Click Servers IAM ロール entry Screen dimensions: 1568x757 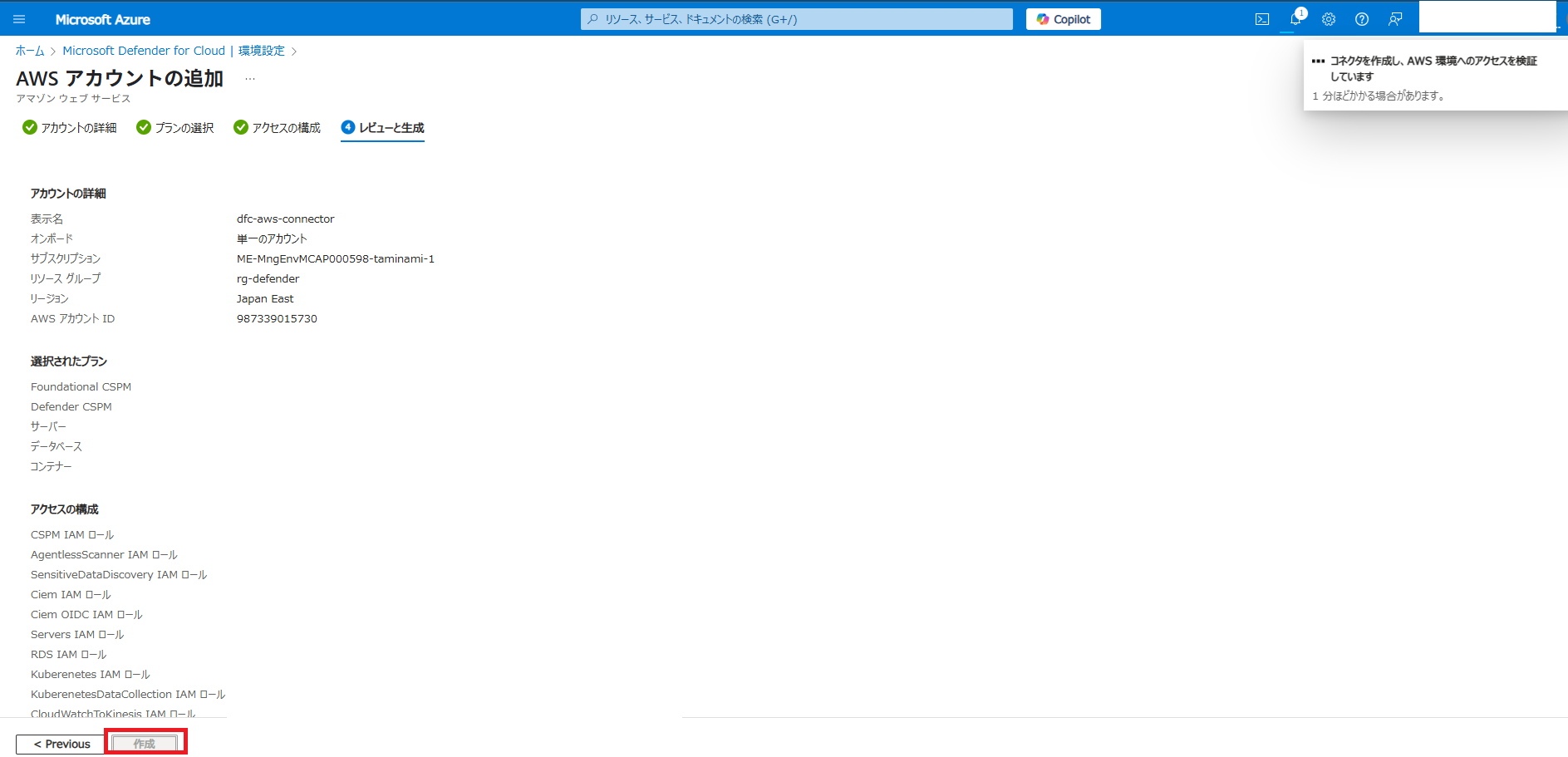pyautogui.click(x=77, y=634)
